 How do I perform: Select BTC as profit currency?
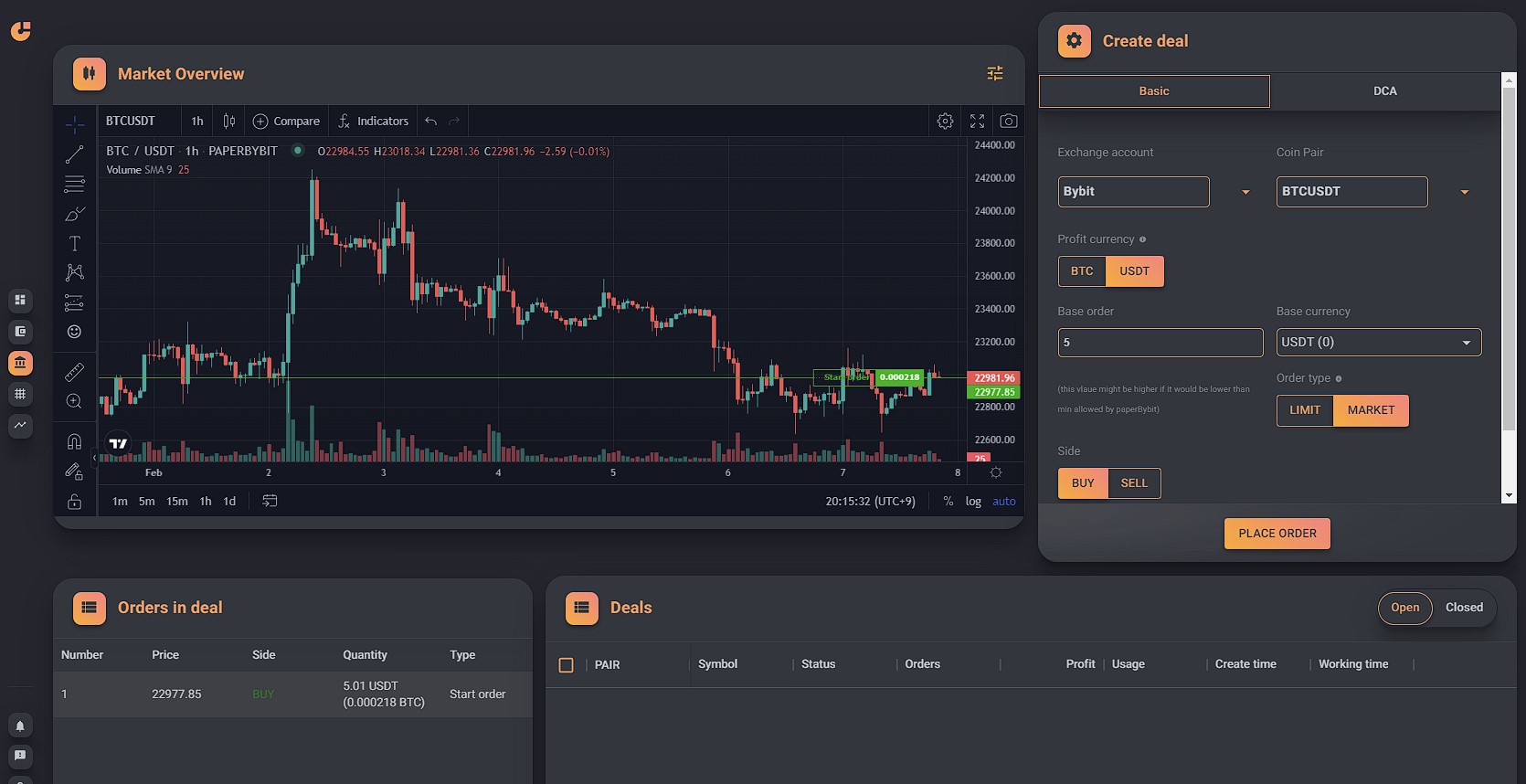point(1082,271)
